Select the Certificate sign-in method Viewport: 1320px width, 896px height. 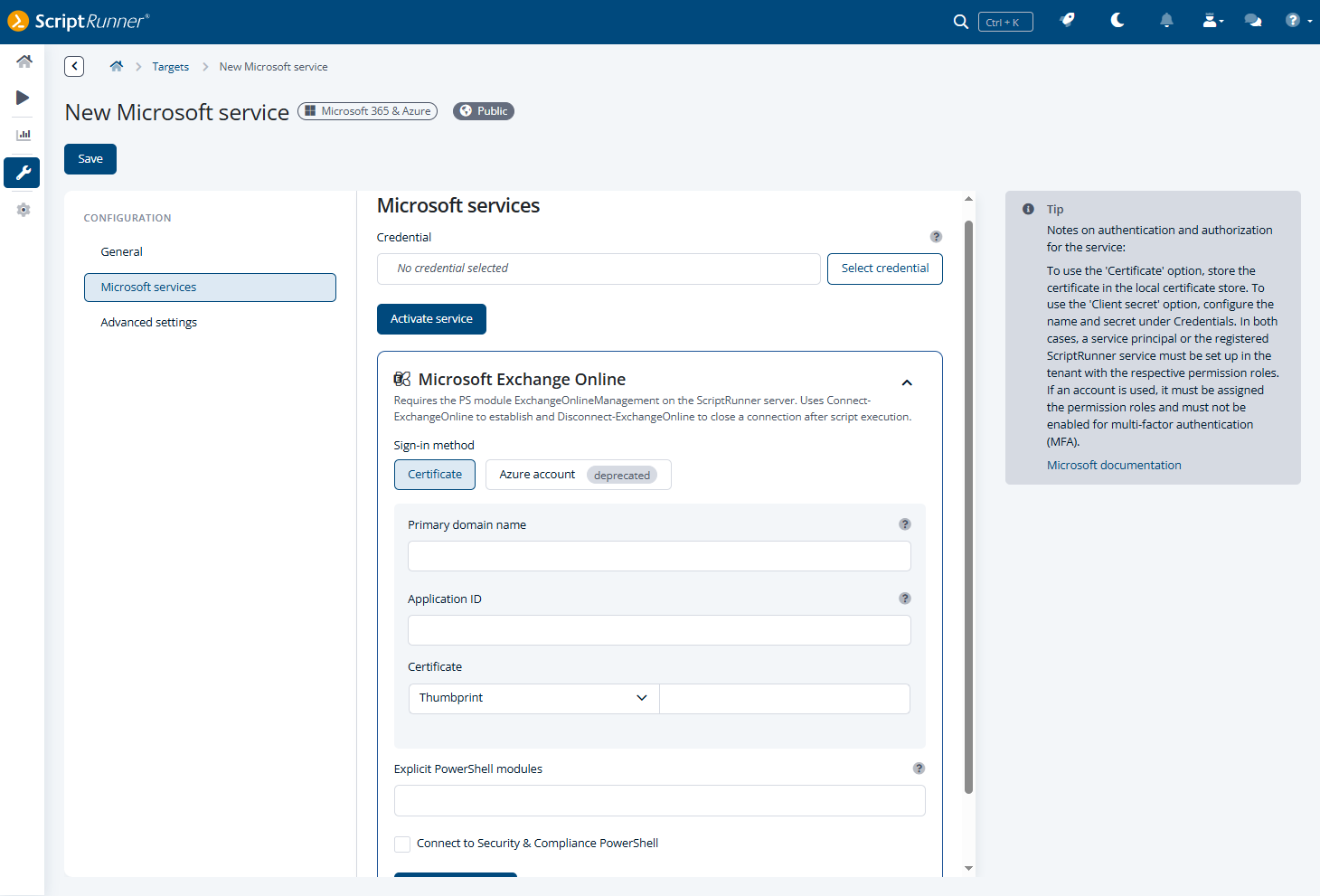pyautogui.click(x=435, y=475)
